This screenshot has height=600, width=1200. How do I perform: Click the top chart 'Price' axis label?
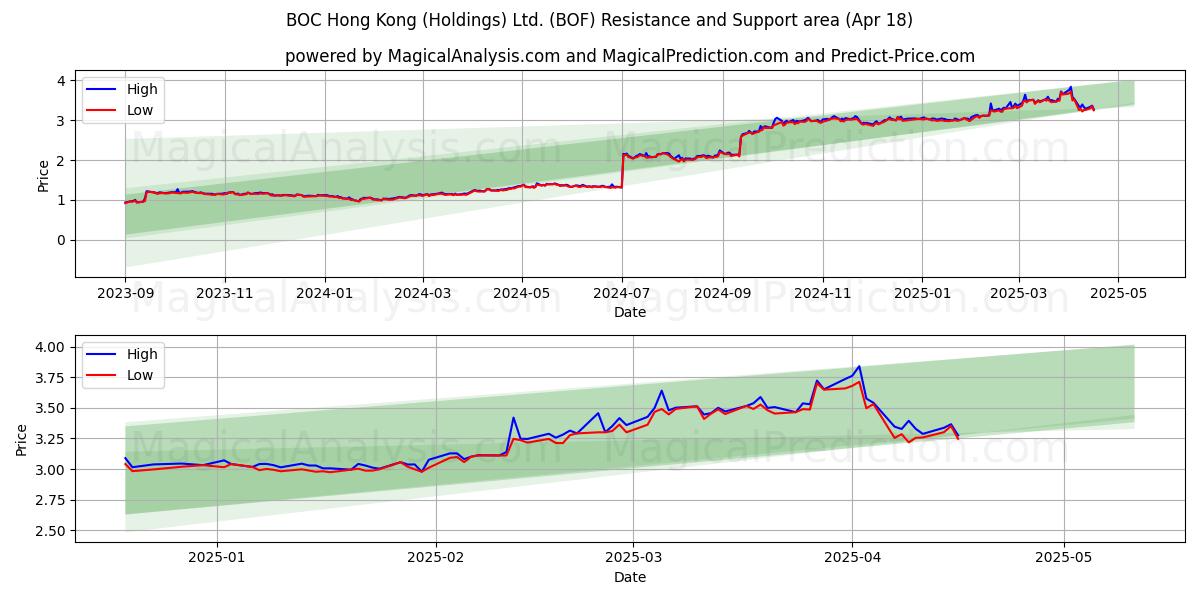(x=43, y=175)
